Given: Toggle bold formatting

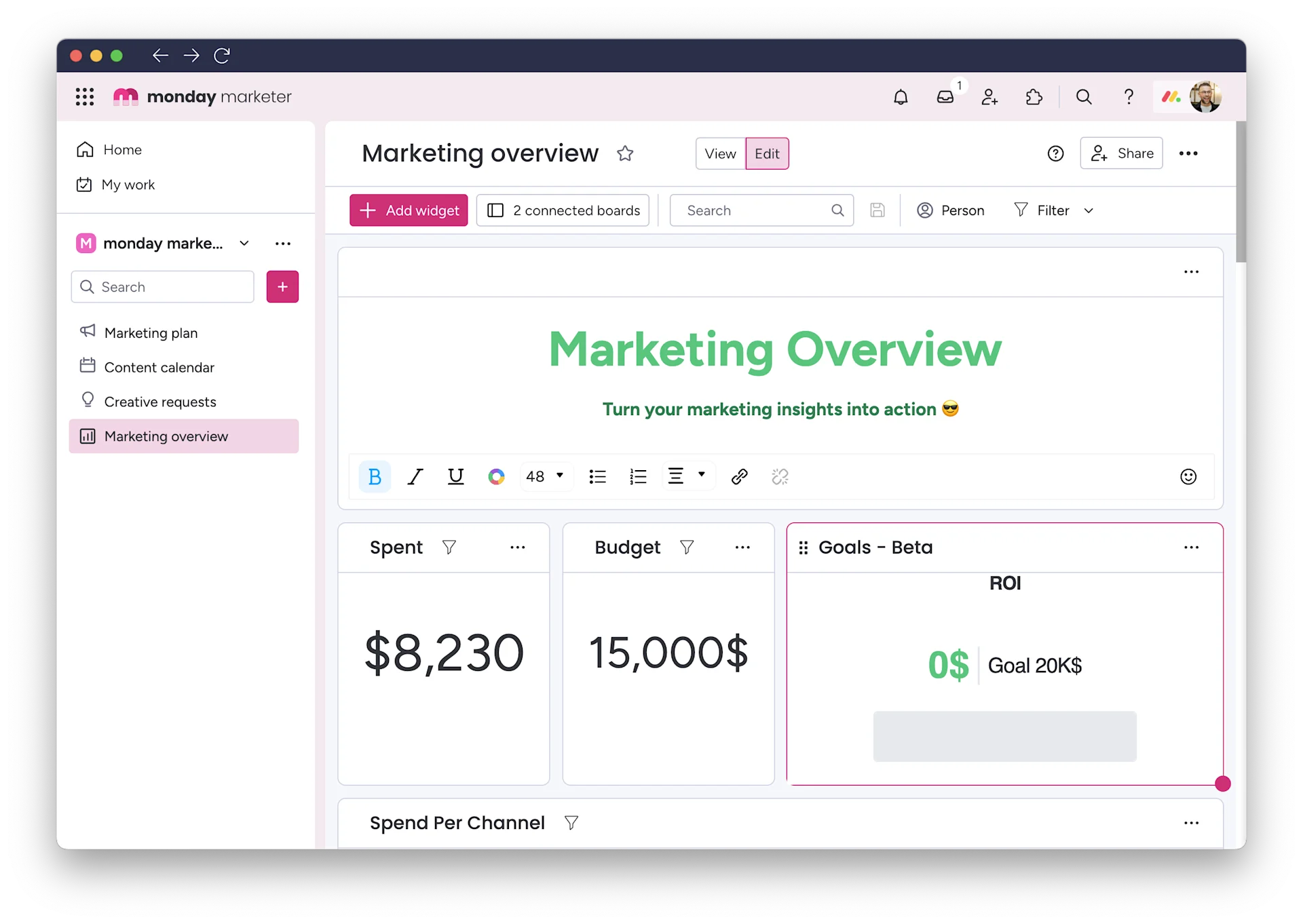Looking at the screenshot, I should click(374, 477).
